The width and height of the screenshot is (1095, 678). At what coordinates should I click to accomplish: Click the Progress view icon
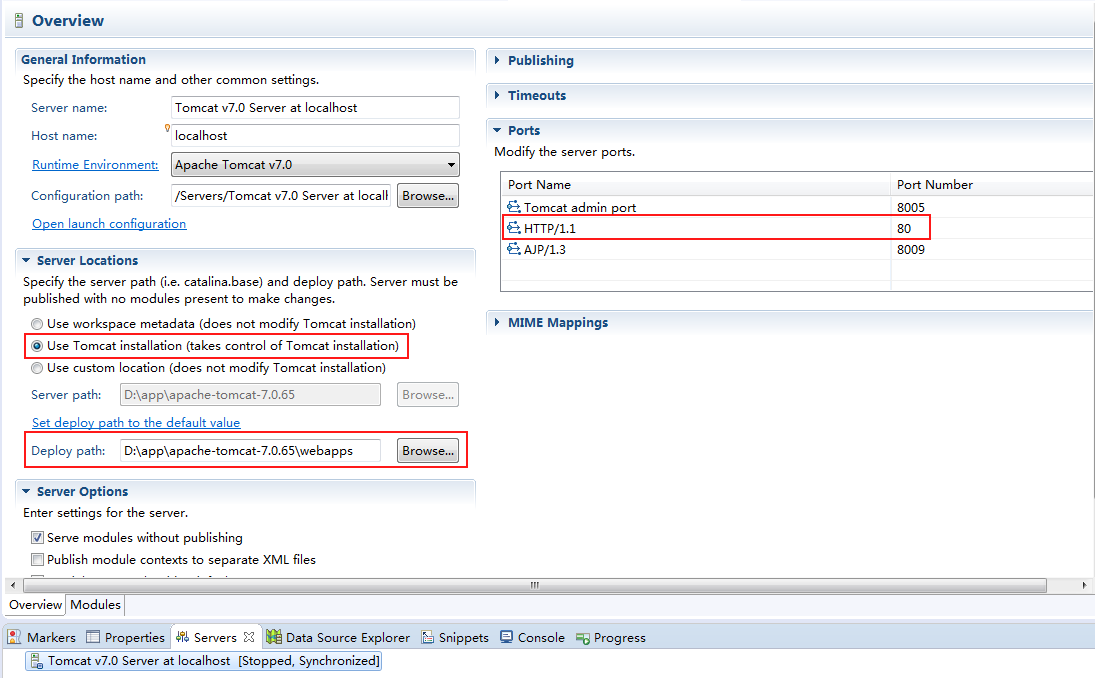pyautogui.click(x=582, y=638)
